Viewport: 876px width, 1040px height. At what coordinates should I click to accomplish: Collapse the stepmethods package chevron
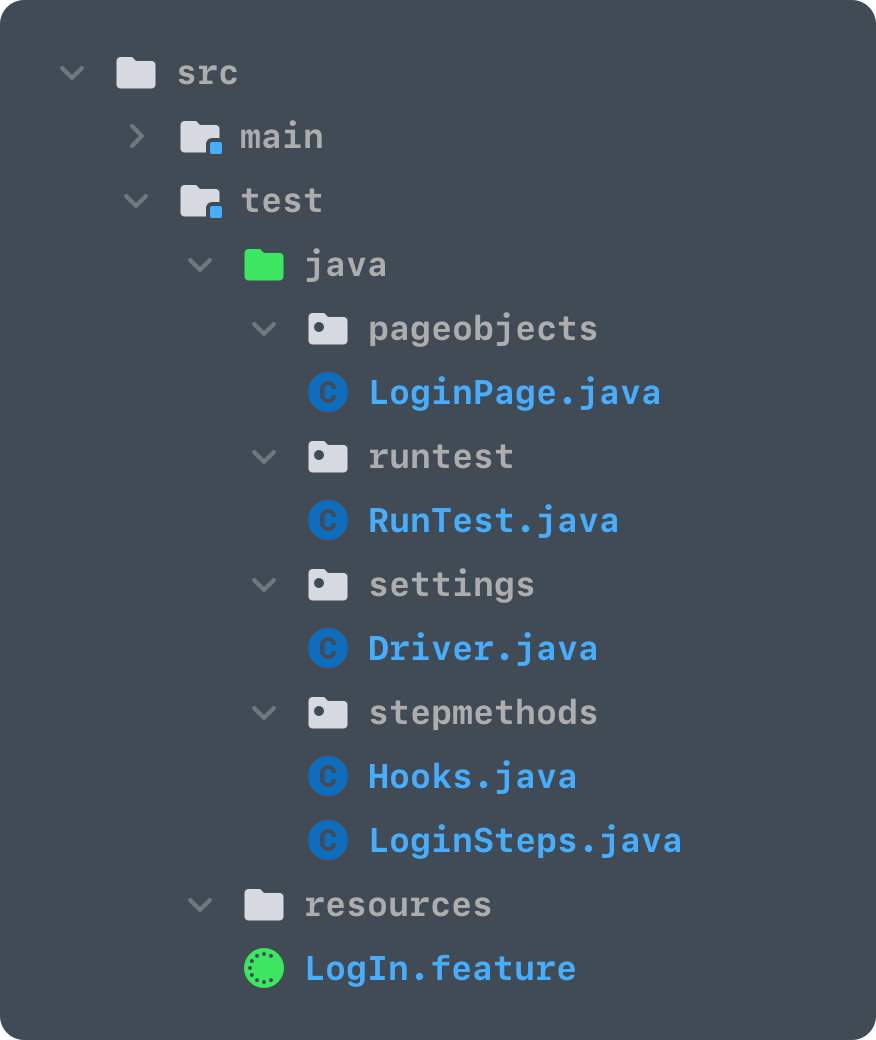pos(264,712)
